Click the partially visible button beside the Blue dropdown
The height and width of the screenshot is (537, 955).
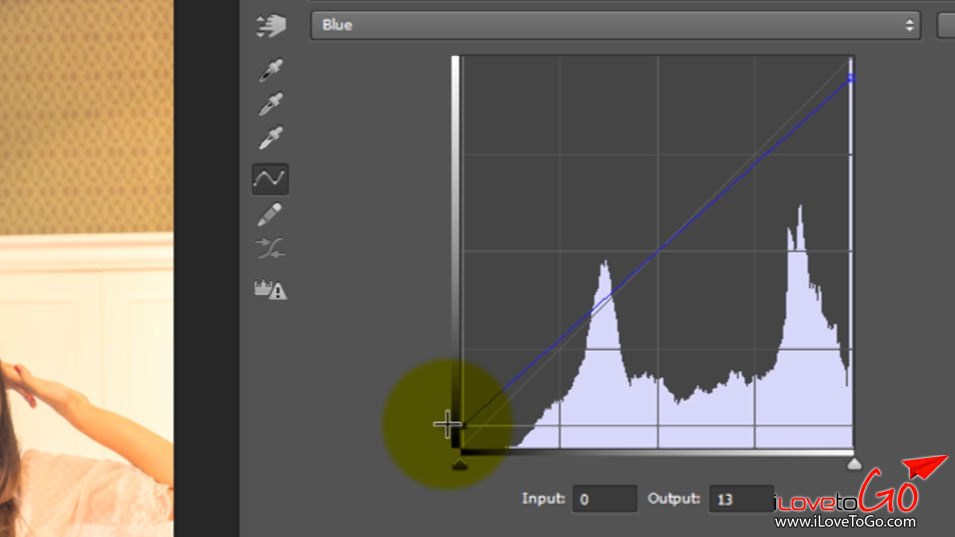pos(945,26)
